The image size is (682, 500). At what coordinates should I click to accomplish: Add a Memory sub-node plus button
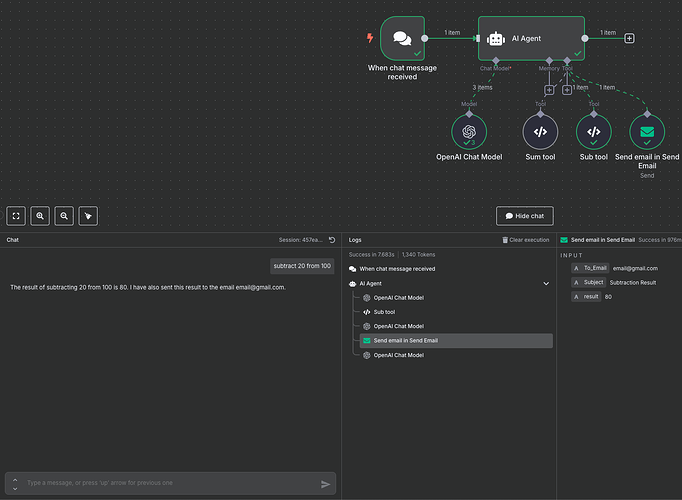tap(549, 90)
